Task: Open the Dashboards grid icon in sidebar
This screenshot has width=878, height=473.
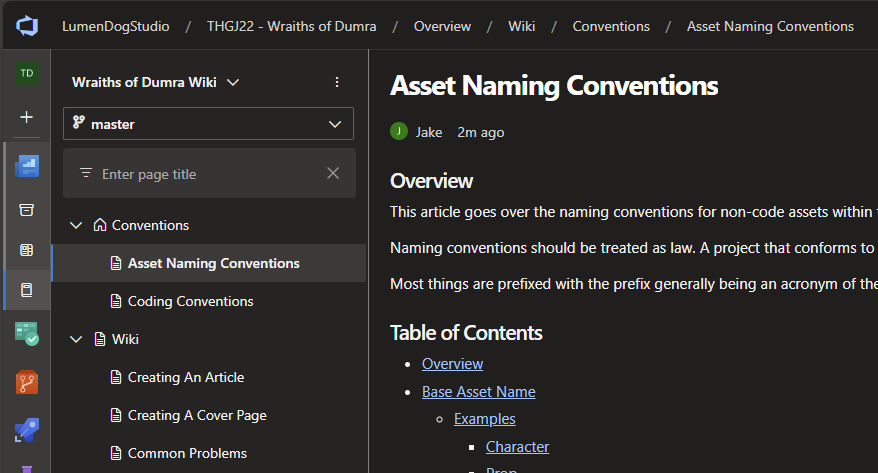Action: [26, 250]
